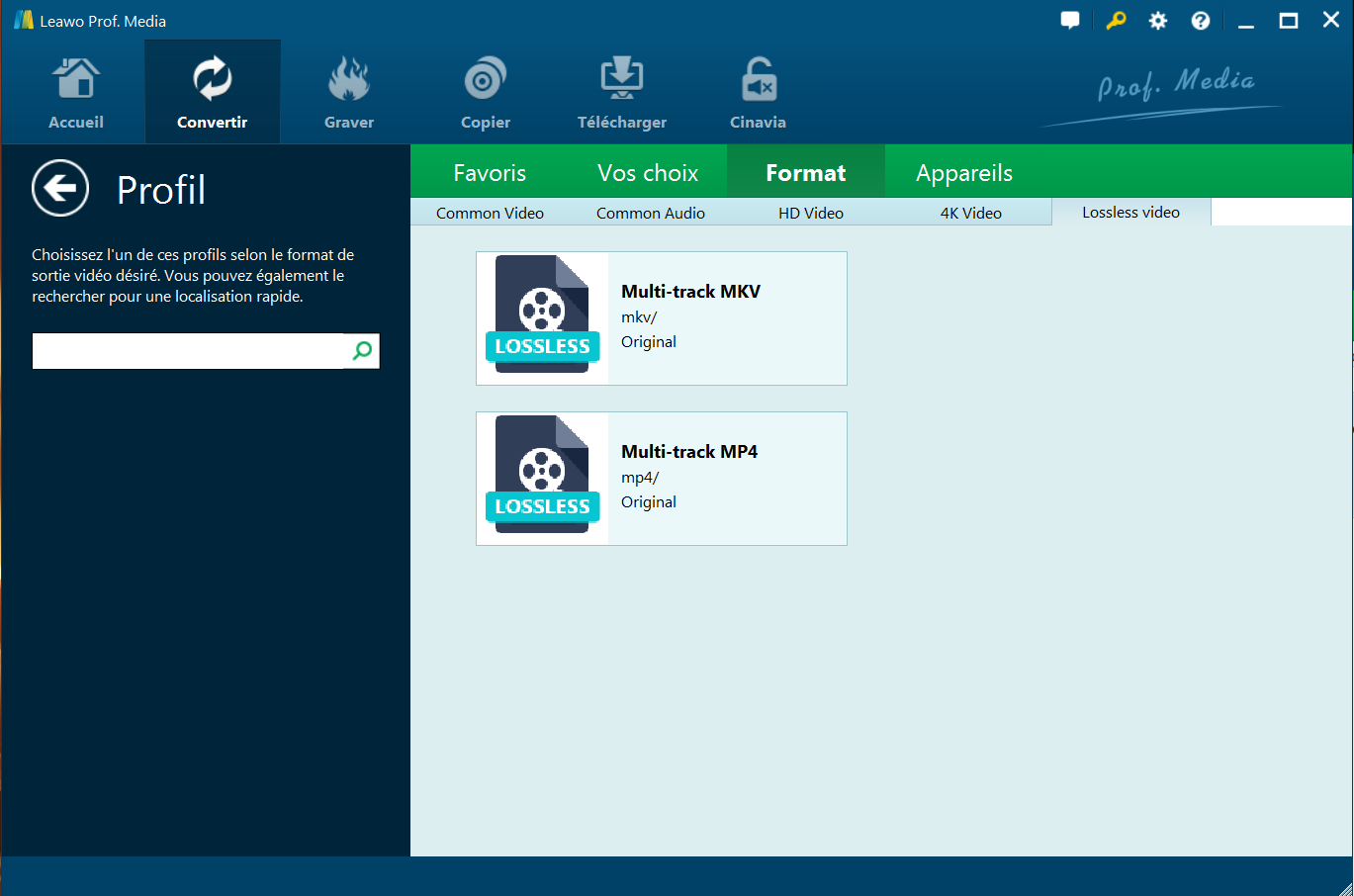Switch to the Favoris tab
Image resolution: width=1354 pixels, height=896 pixels.
tap(490, 173)
